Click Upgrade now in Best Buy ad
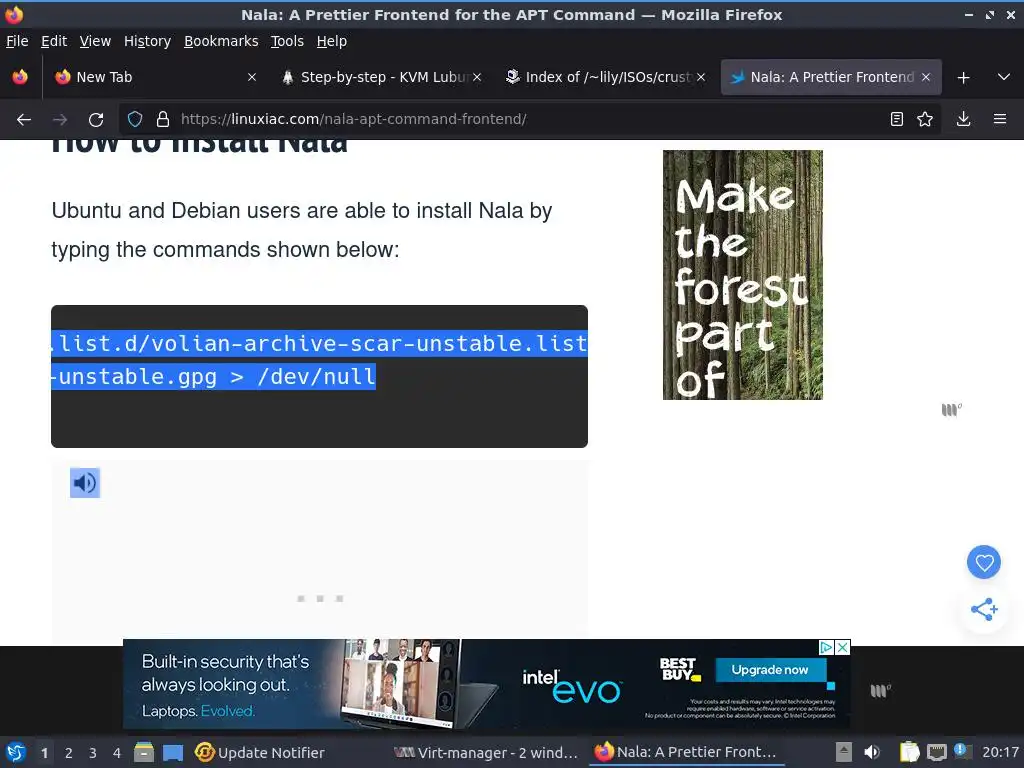The width and height of the screenshot is (1024, 768). click(x=771, y=670)
